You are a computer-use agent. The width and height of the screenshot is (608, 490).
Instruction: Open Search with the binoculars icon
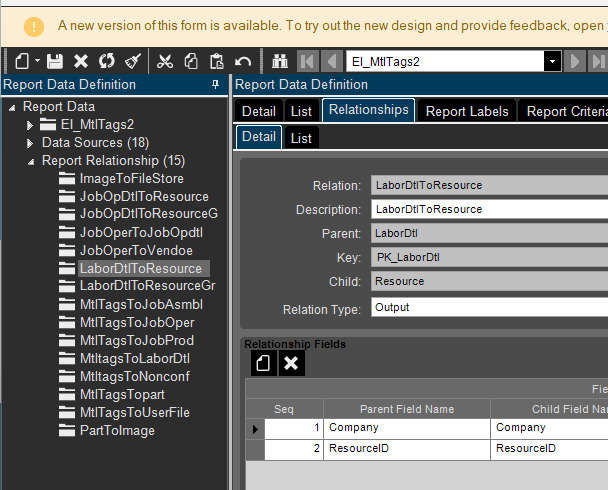coord(280,61)
